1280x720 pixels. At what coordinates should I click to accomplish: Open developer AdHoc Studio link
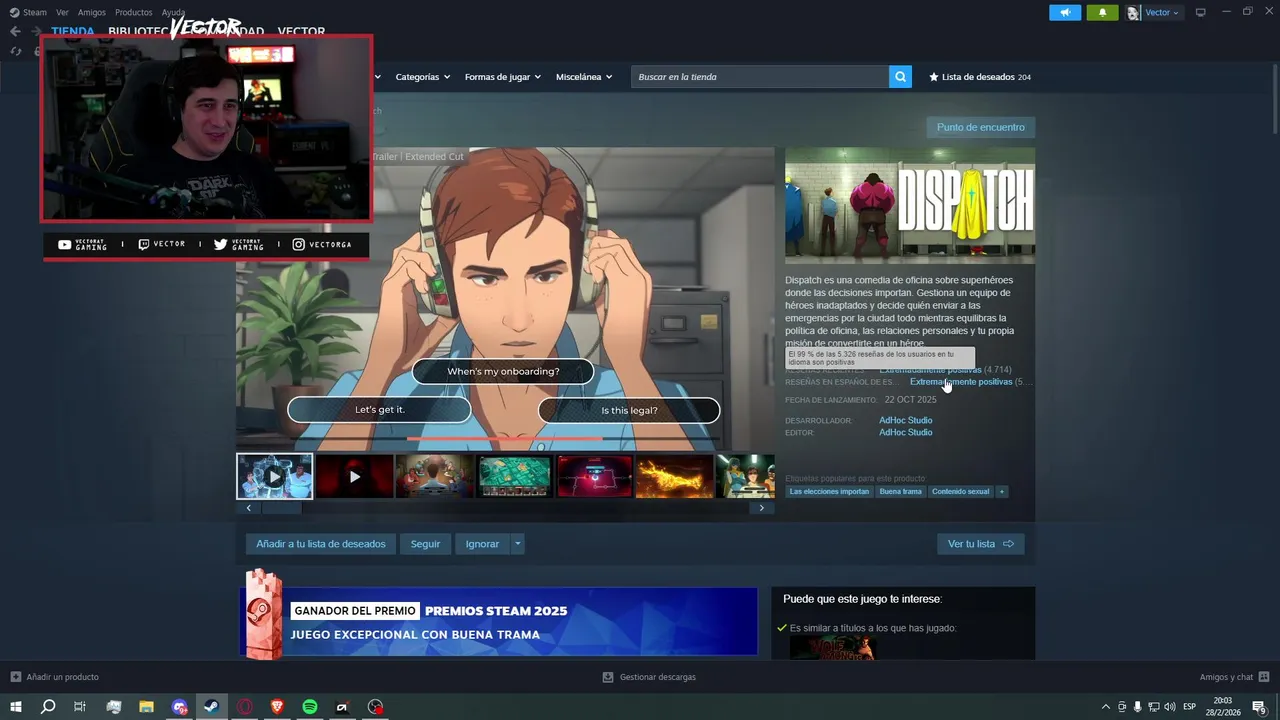pos(905,420)
